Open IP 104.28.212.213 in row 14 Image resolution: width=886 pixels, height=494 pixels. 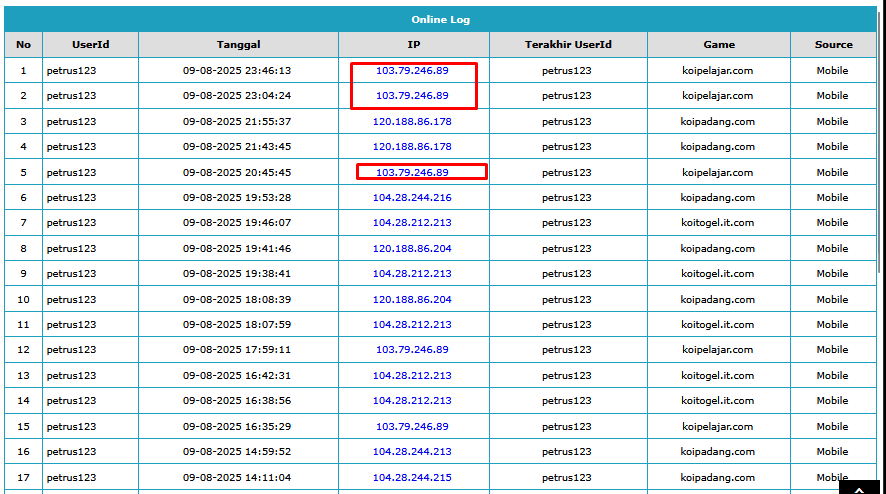pyautogui.click(x=412, y=401)
